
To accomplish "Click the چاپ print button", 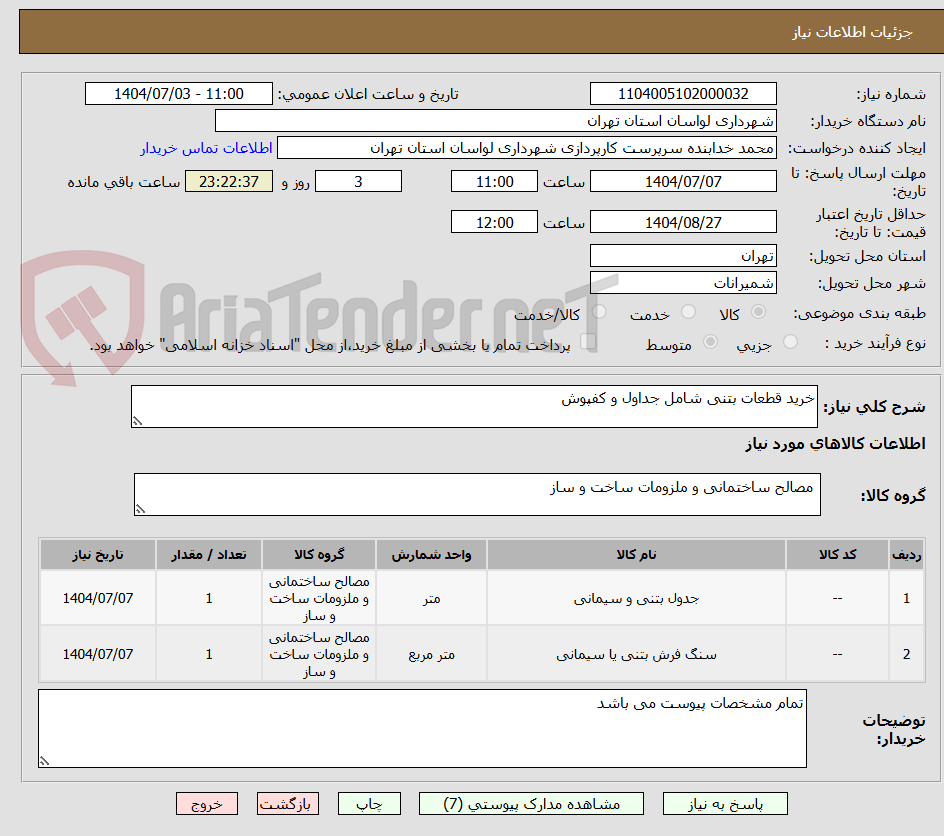I will pyautogui.click(x=369, y=803).
